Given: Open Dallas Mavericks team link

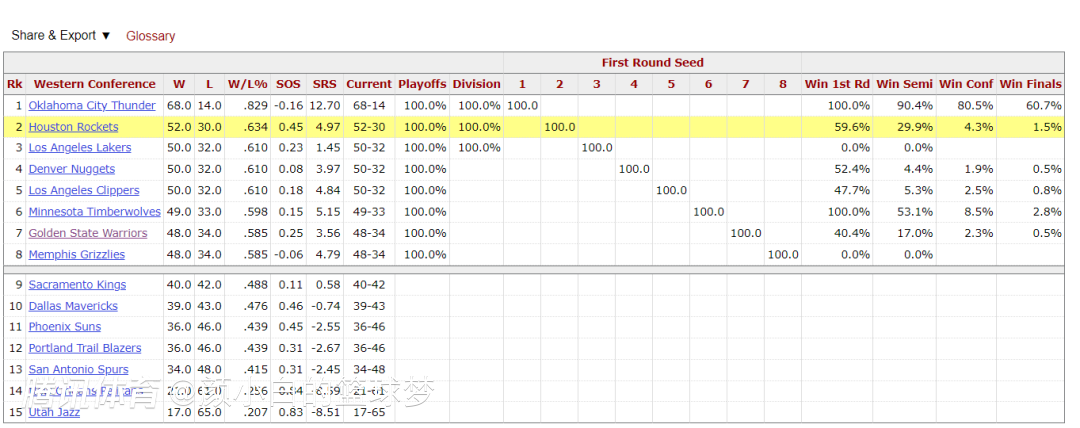Looking at the screenshot, I should click(x=73, y=306).
